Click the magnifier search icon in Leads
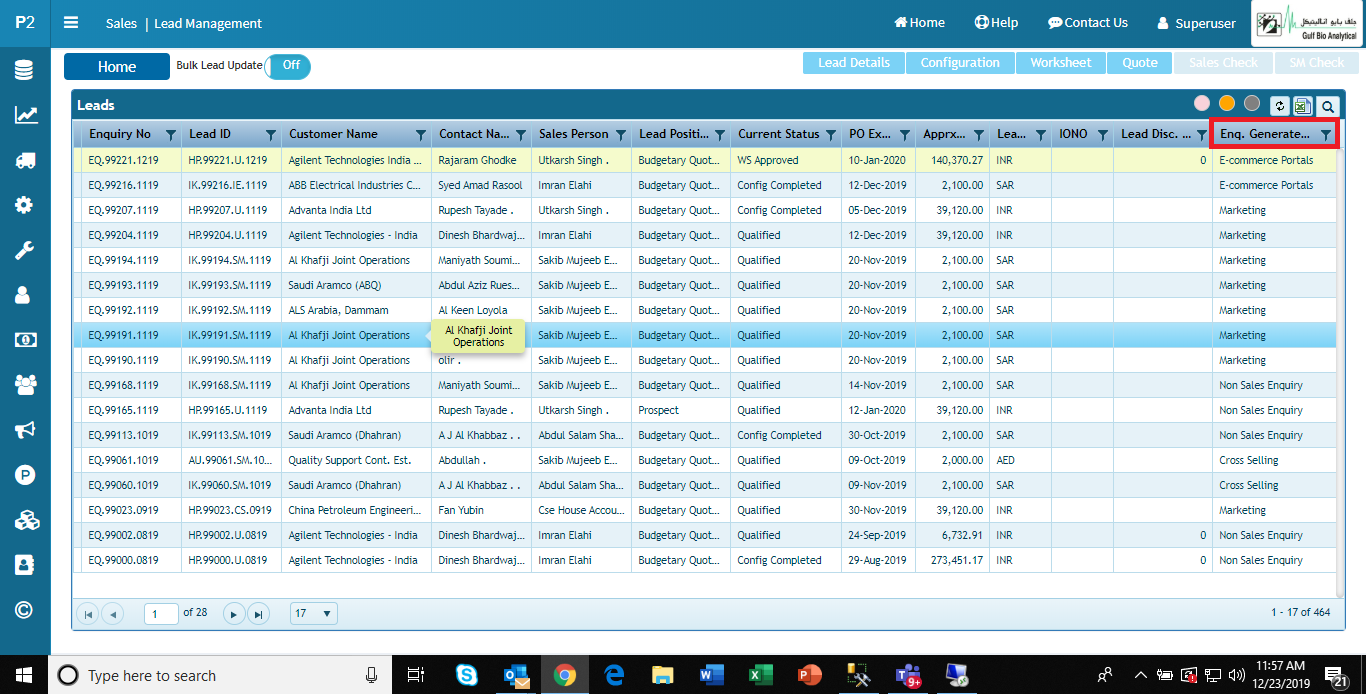 [x=1327, y=106]
